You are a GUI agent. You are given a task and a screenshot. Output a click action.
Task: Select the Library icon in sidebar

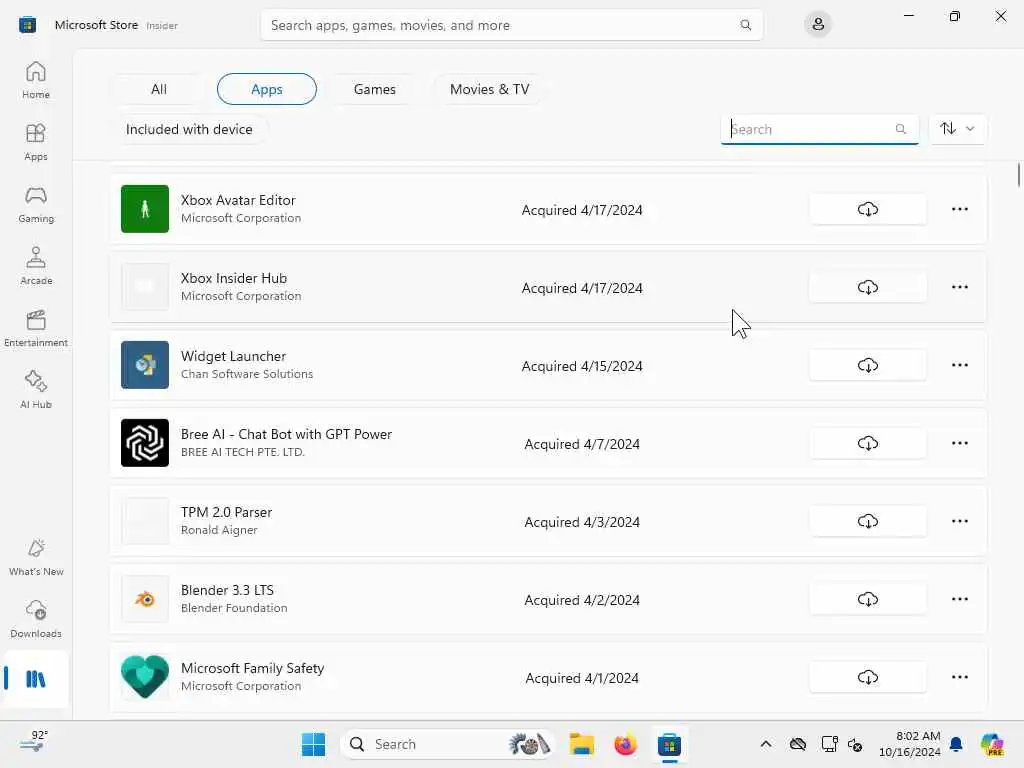pyautogui.click(x=36, y=679)
